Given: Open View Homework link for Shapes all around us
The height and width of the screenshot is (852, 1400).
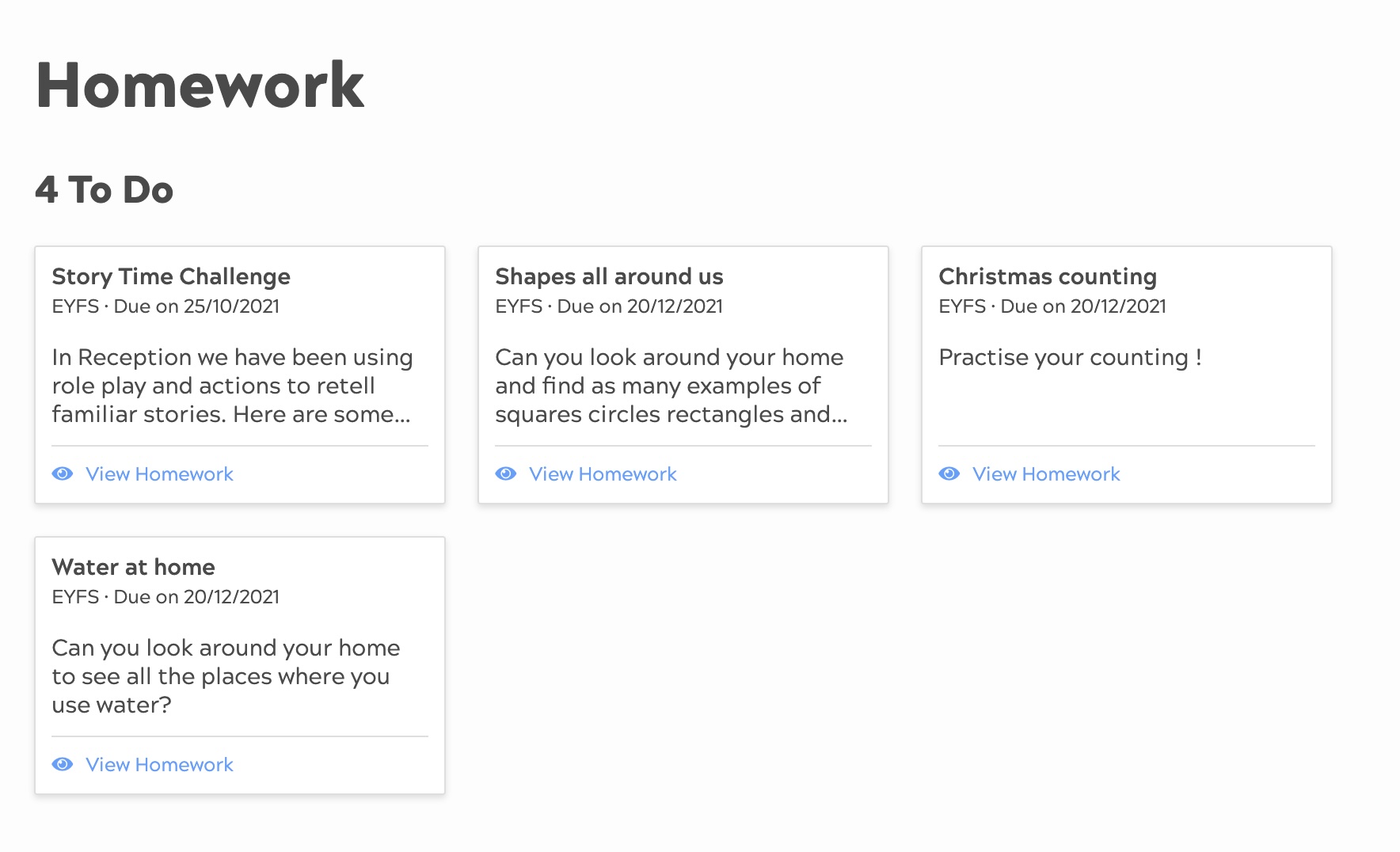Looking at the screenshot, I should pyautogui.click(x=603, y=474).
